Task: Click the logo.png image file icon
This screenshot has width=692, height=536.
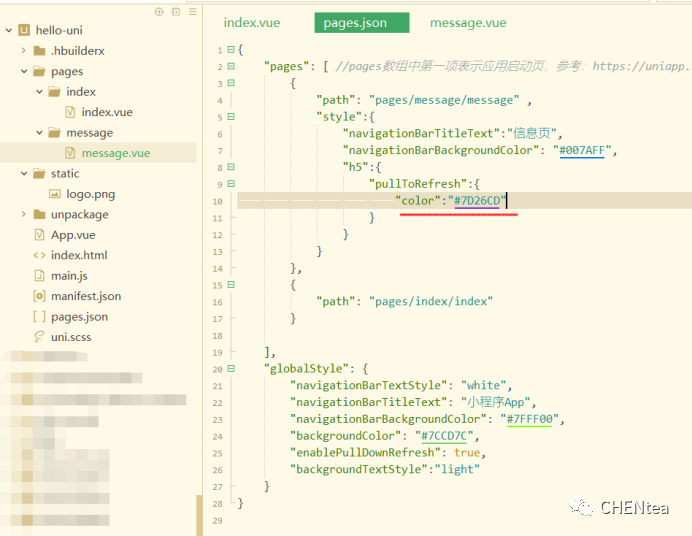Action: [x=55, y=194]
